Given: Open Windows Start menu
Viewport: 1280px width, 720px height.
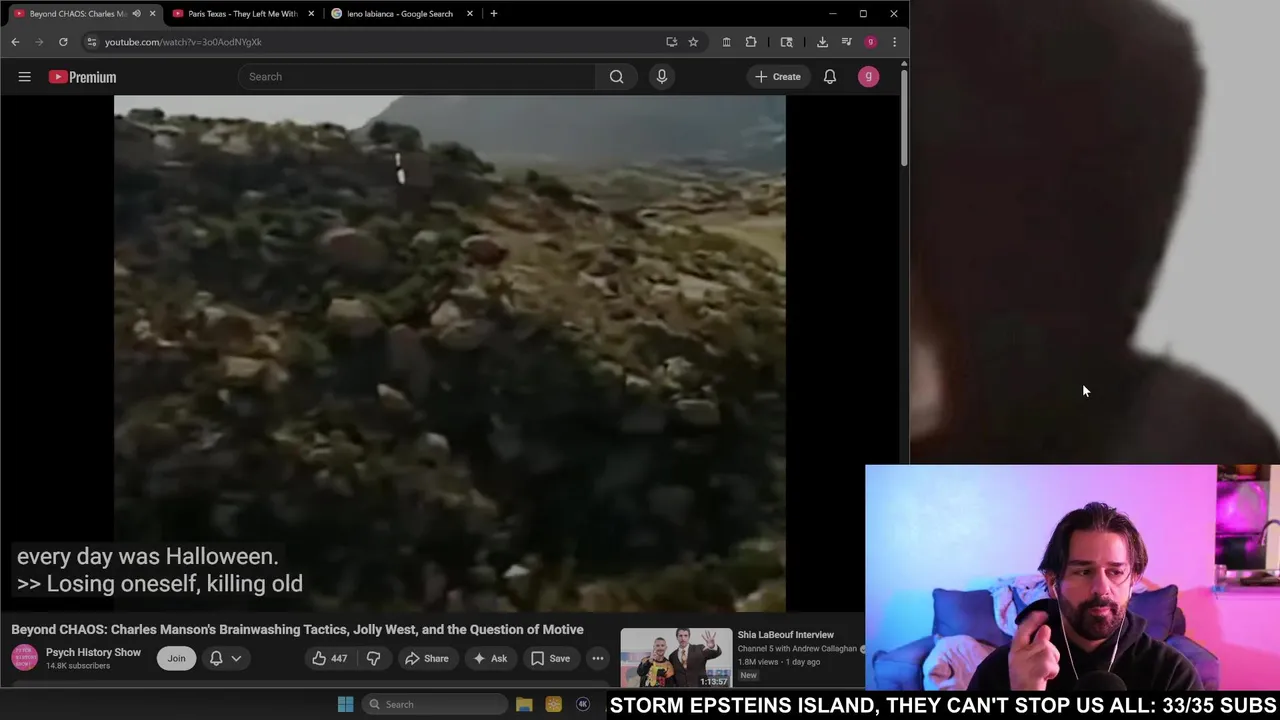Looking at the screenshot, I should 345,704.
